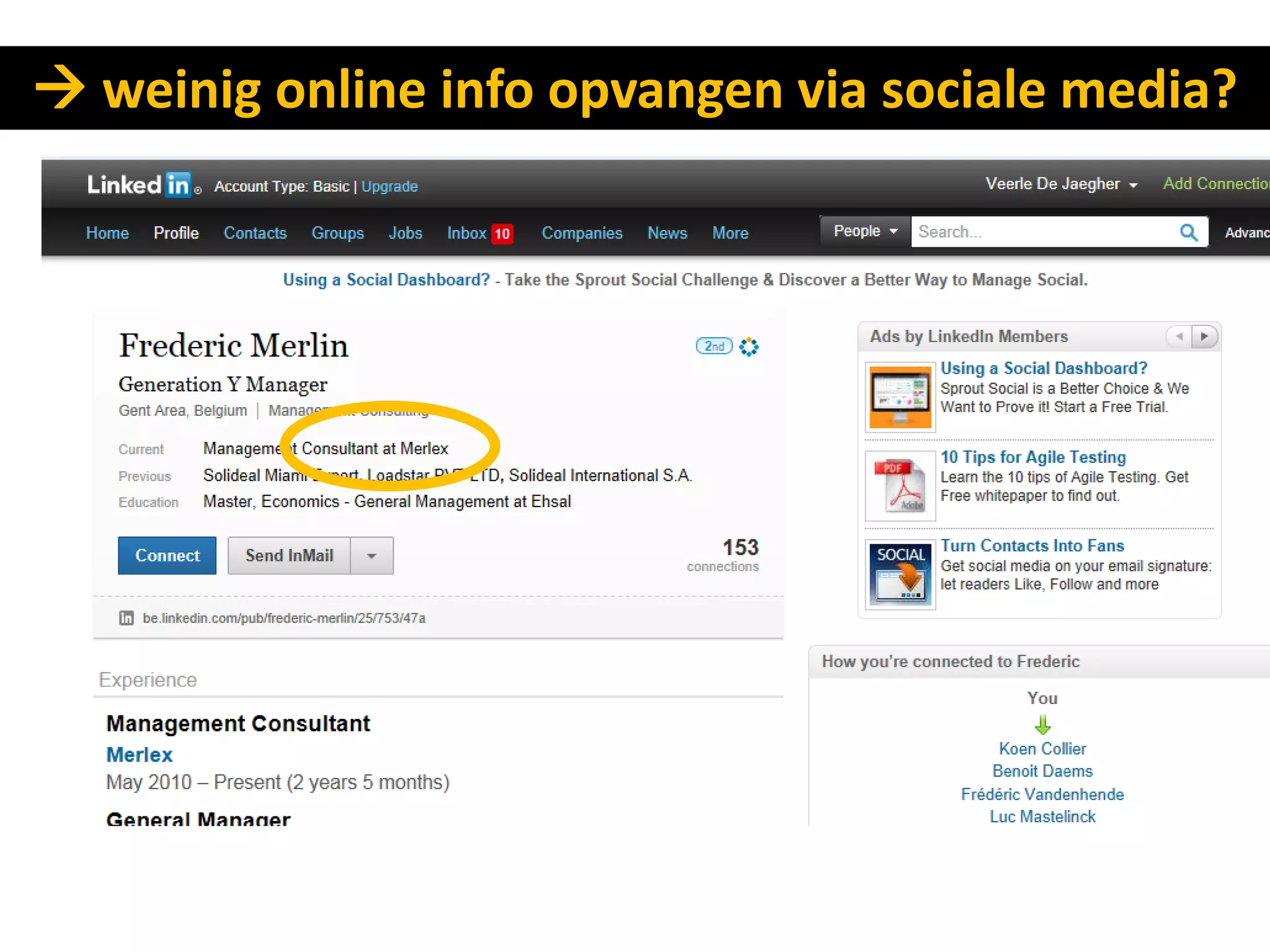1270x952 pixels.
Task: Click the small LinkedIn icon beside profile URL
Action: (x=127, y=618)
